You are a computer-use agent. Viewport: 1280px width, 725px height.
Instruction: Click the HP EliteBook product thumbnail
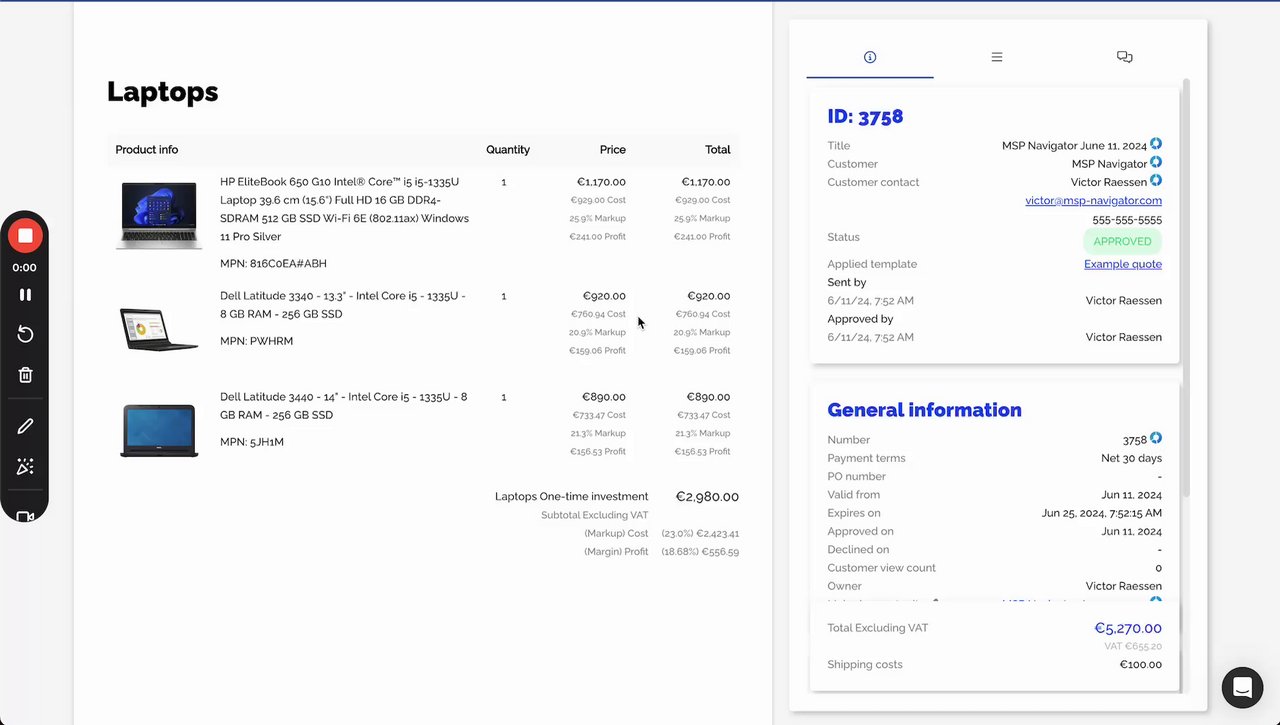point(159,215)
